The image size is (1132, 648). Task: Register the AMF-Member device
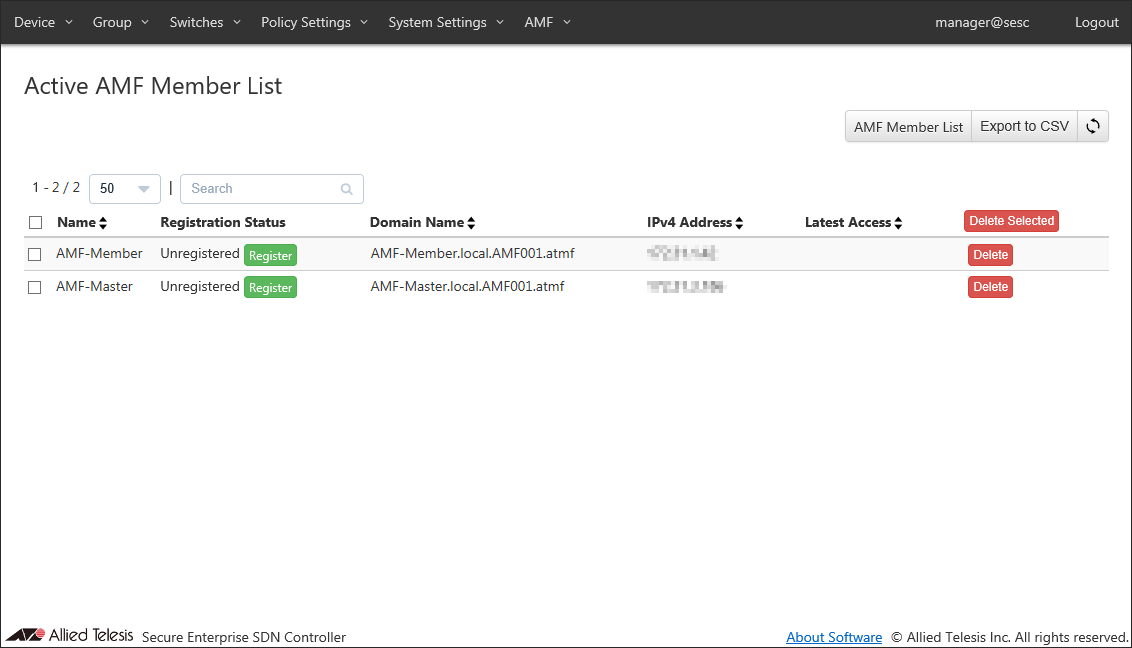(270, 255)
